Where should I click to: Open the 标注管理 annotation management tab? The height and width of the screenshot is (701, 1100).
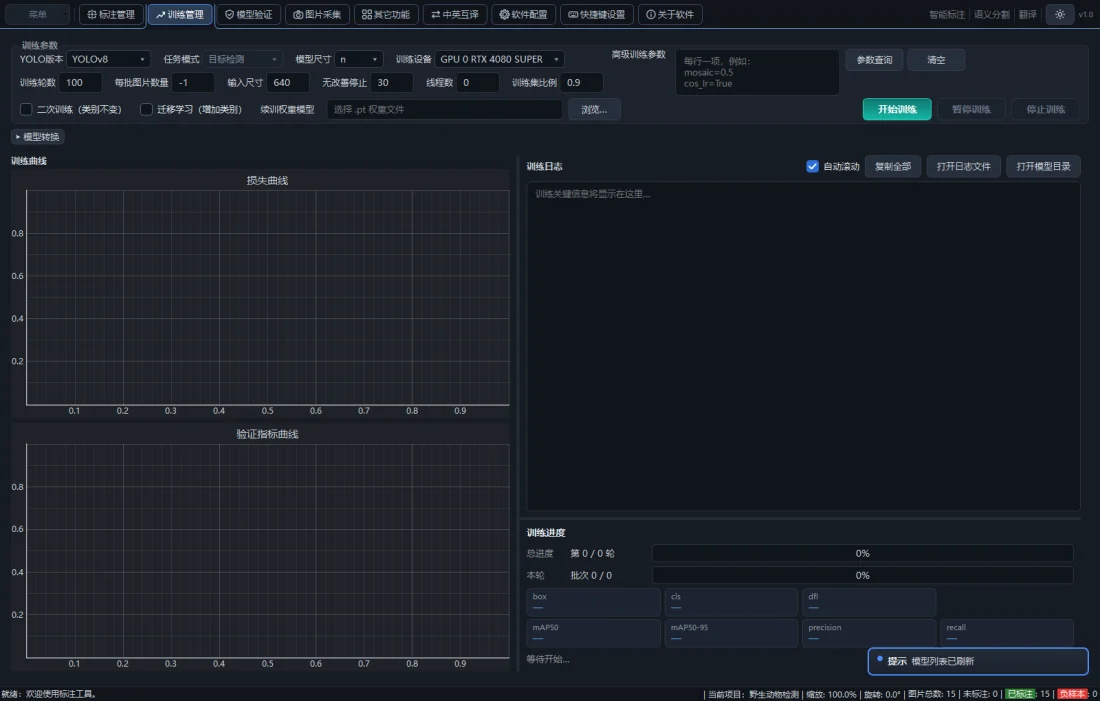pos(112,14)
